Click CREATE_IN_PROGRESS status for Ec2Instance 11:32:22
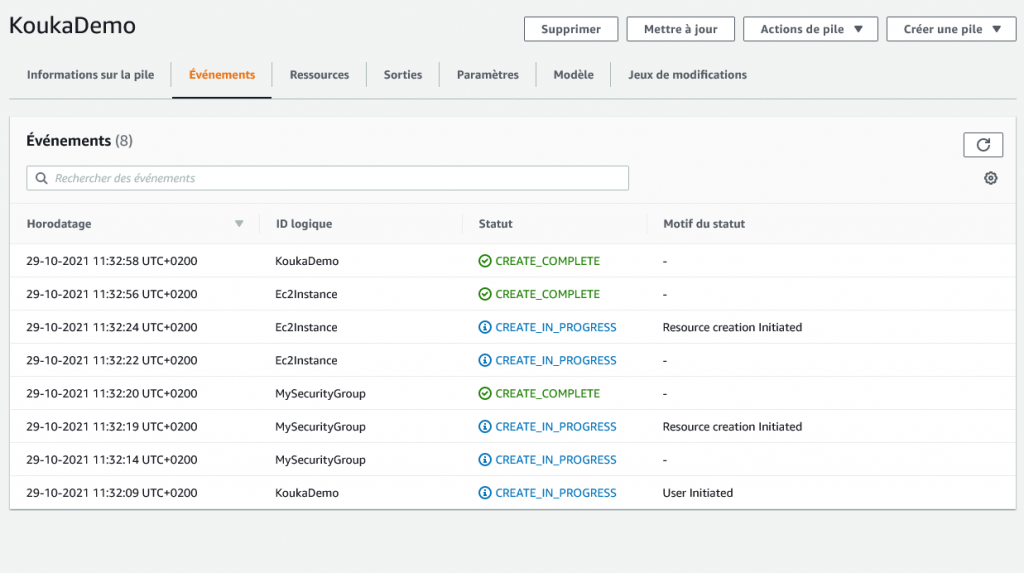The height and width of the screenshot is (573, 1024). pos(555,361)
